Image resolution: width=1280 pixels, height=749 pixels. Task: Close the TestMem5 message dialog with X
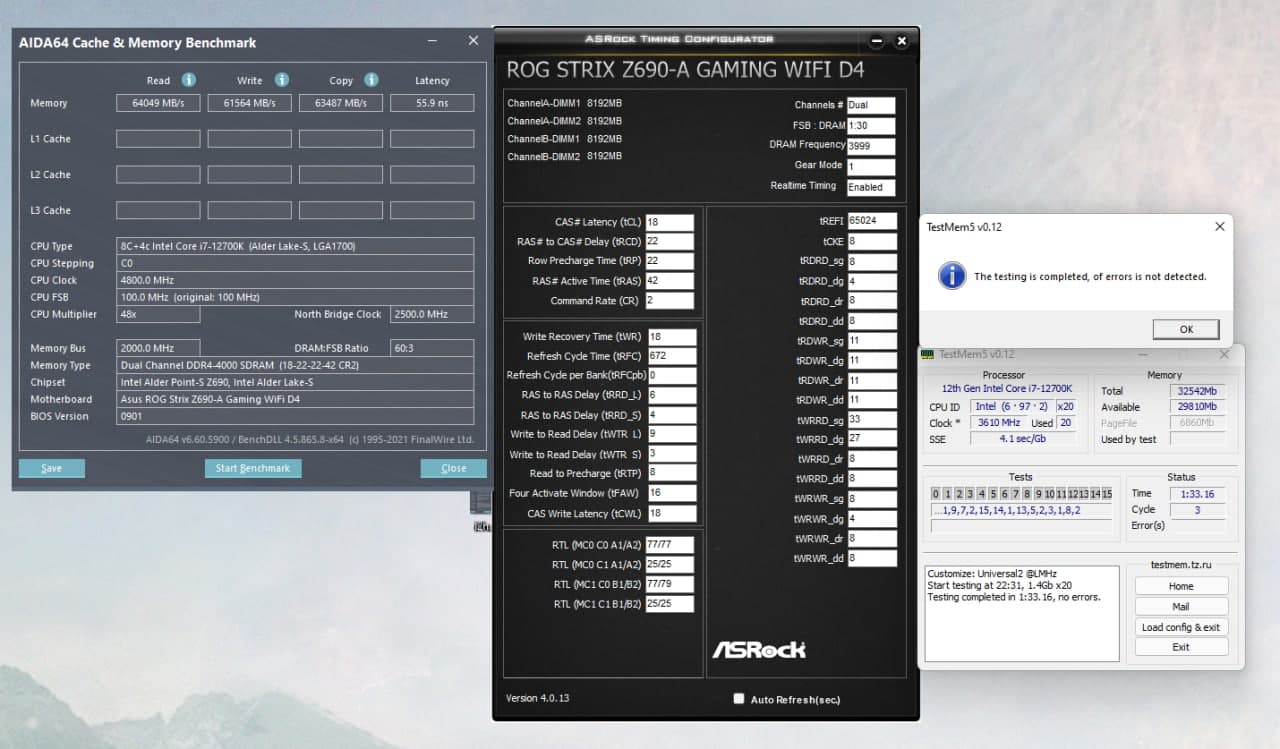[1219, 227]
